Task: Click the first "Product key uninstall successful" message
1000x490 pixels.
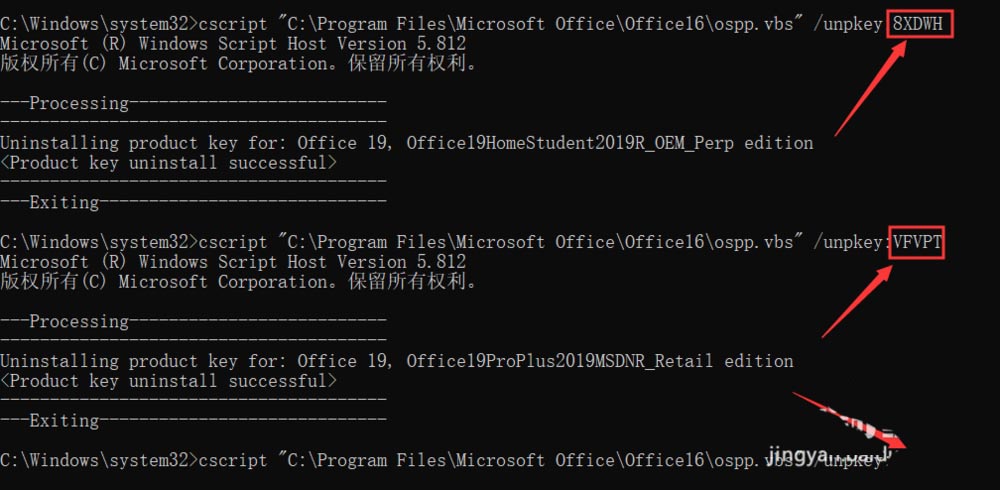Action: pos(168,163)
